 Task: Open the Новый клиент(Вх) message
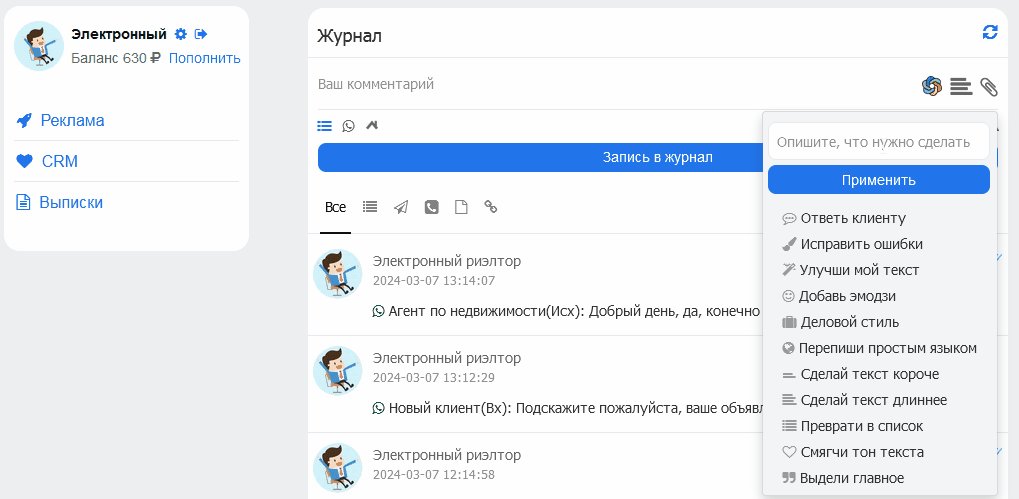click(x=574, y=409)
